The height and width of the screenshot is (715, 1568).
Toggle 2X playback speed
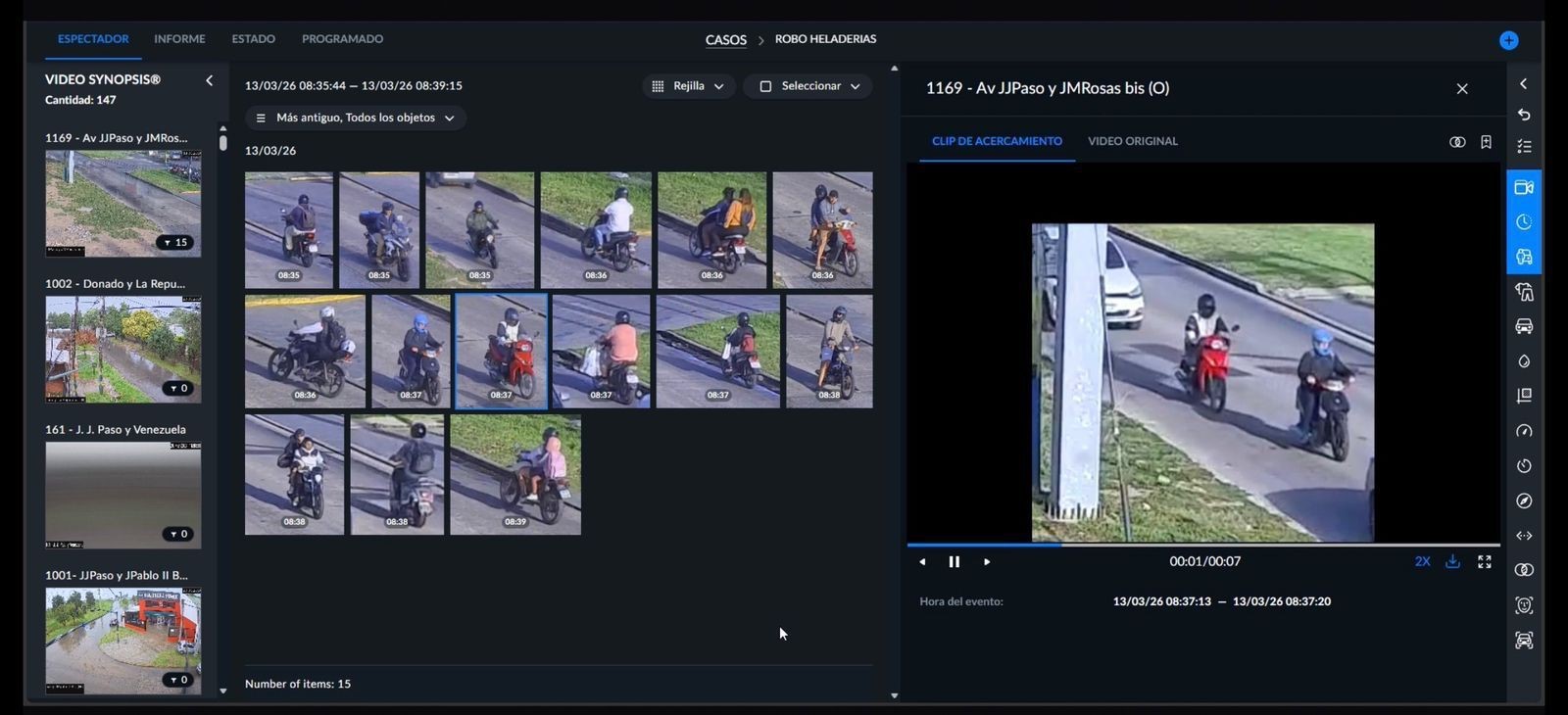pyautogui.click(x=1422, y=561)
